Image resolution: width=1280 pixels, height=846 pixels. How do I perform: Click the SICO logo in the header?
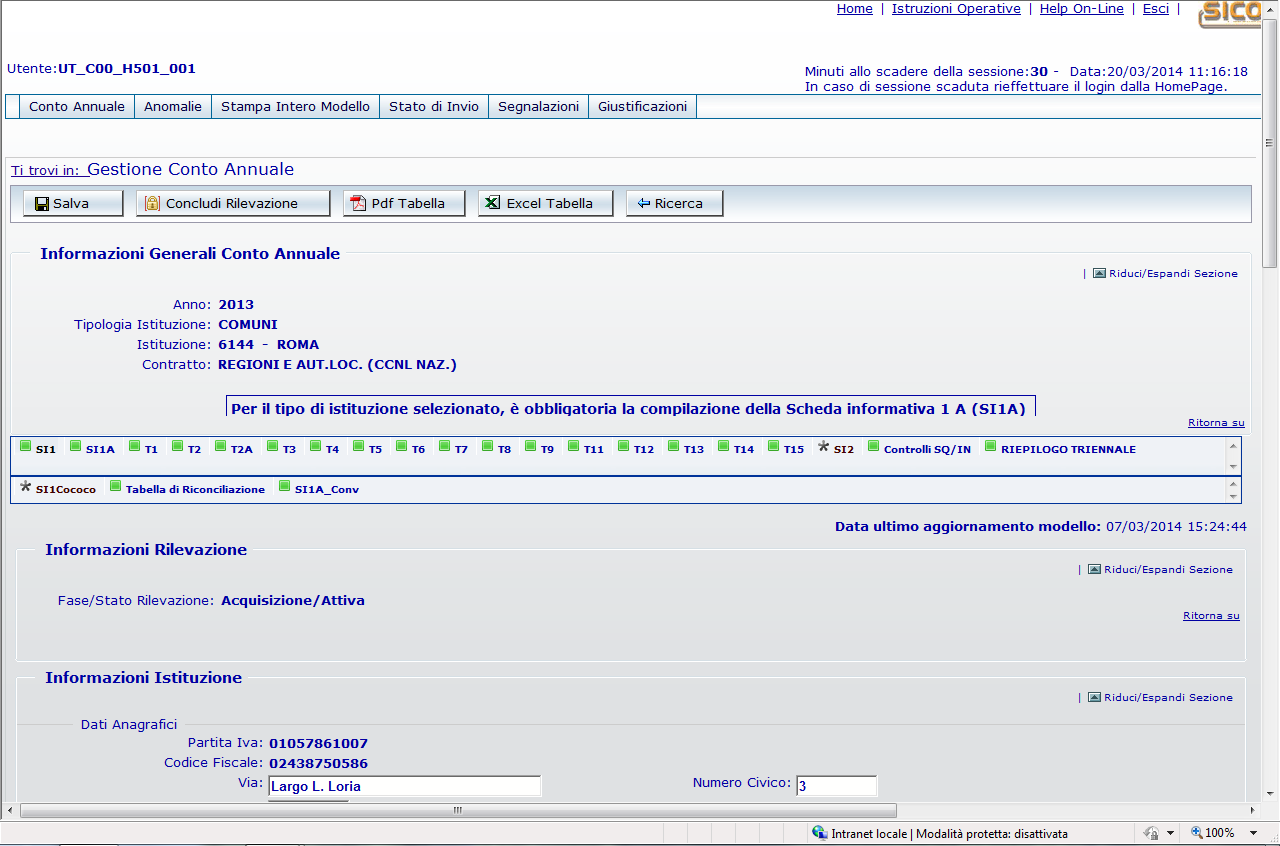click(1230, 14)
